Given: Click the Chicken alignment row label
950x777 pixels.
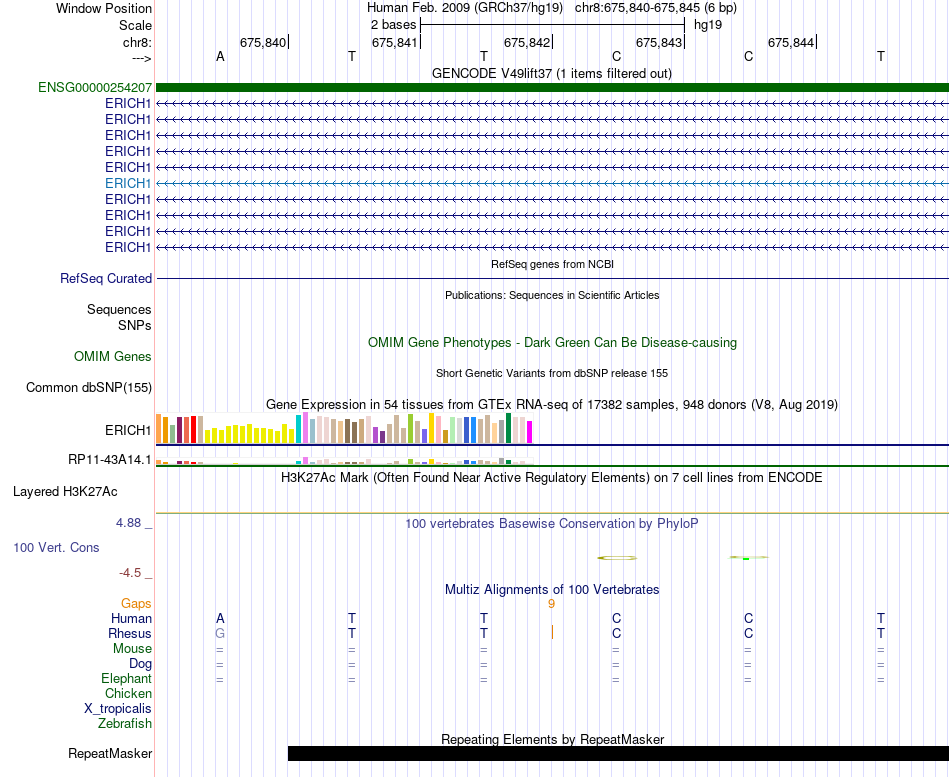Looking at the screenshot, I should pos(128,693).
